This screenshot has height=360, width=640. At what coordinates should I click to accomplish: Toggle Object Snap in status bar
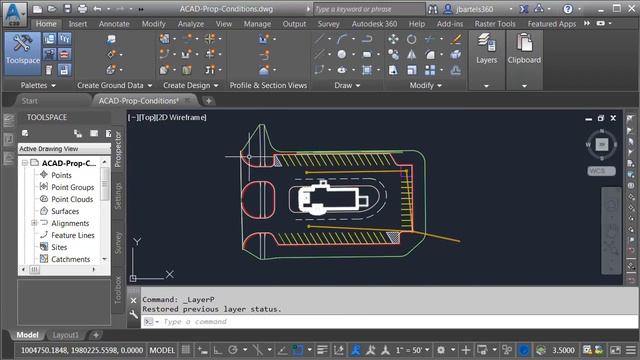[298, 350]
